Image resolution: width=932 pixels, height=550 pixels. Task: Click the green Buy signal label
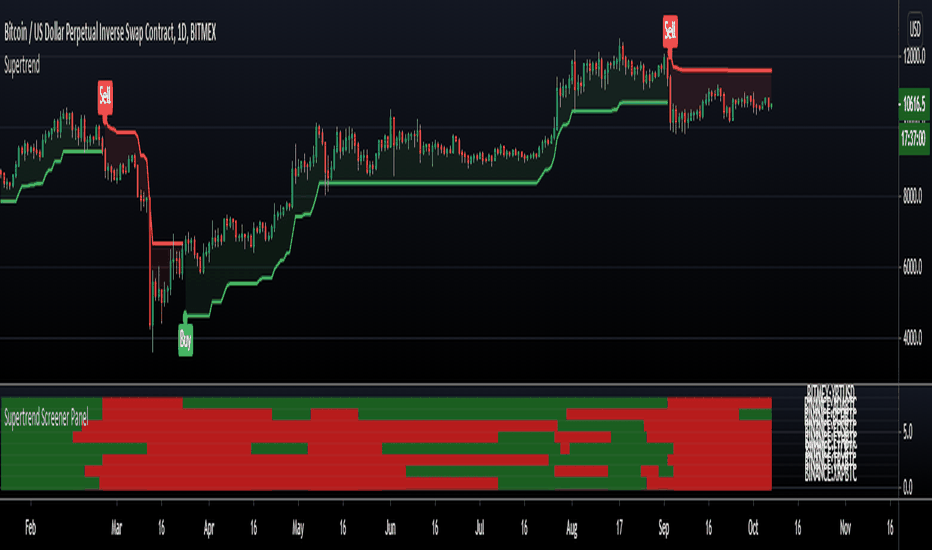point(185,340)
